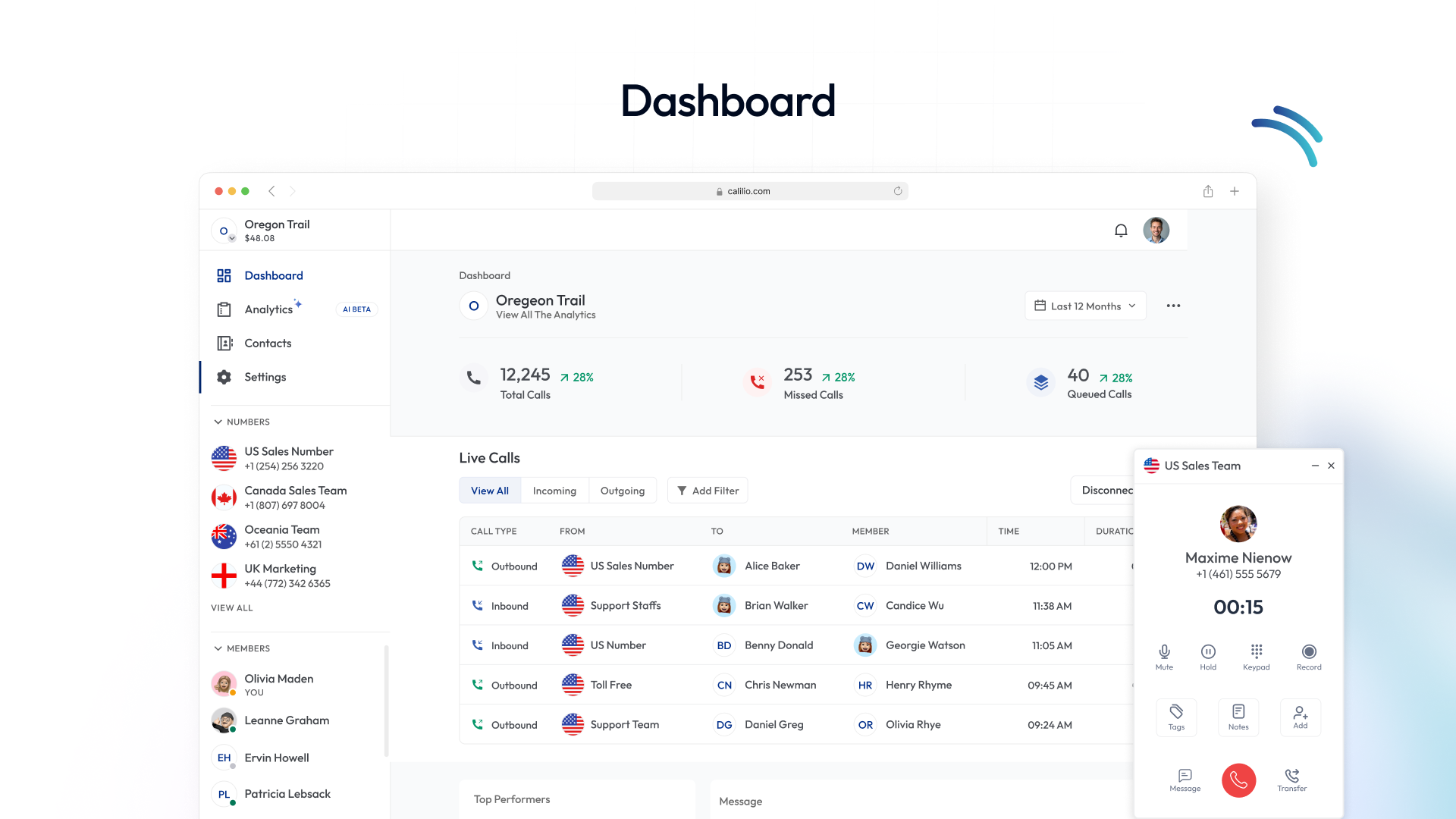Add Tags to the current call
The image size is (1456, 819).
click(1176, 716)
